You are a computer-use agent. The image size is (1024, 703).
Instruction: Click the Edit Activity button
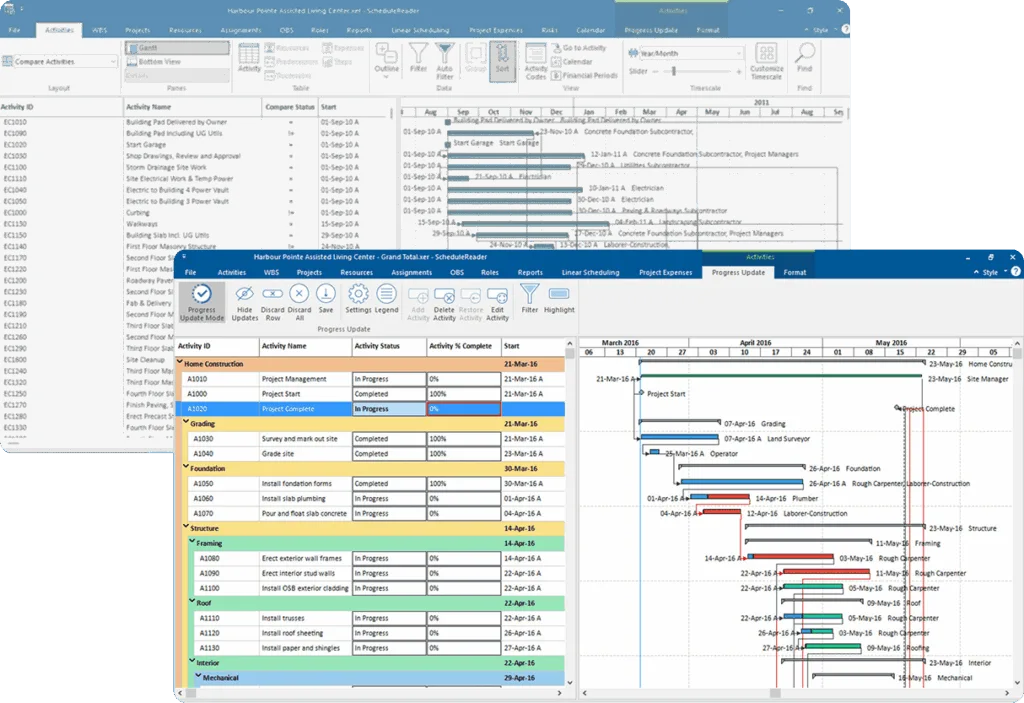pos(497,303)
